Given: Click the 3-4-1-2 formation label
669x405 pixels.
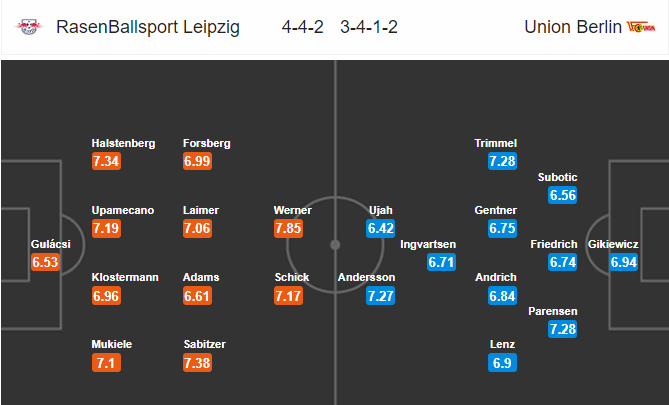Looking at the screenshot, I should [369, 27].
